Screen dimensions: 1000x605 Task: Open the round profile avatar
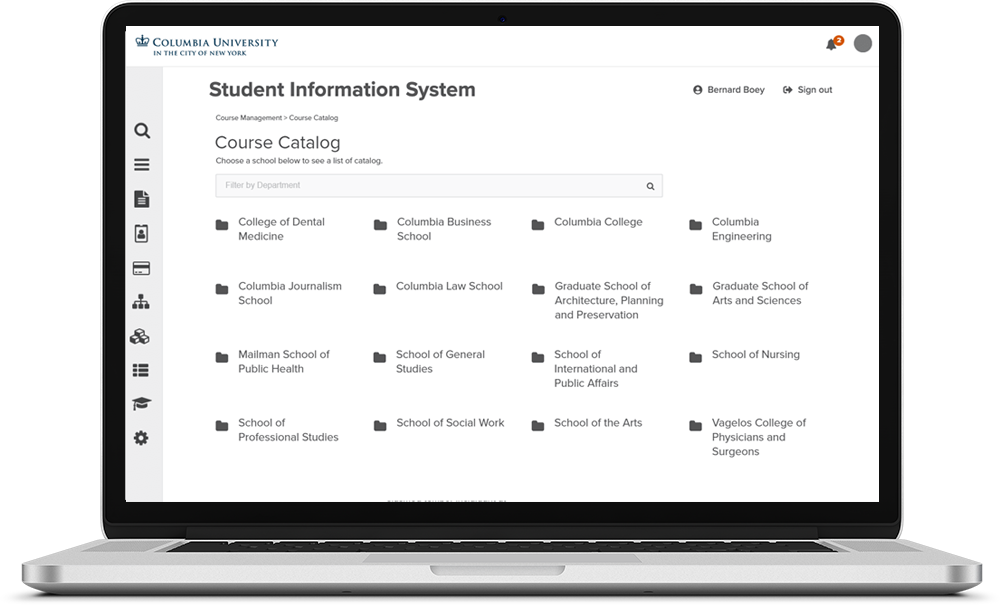point(863,43)
